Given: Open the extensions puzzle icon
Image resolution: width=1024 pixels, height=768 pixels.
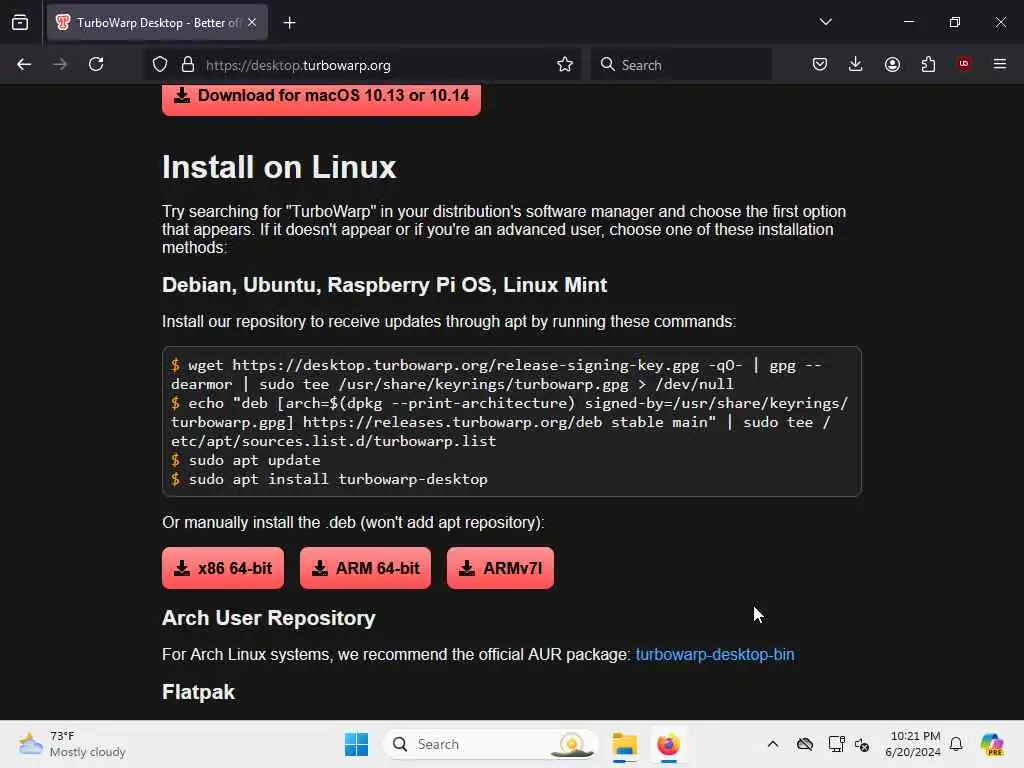Looking at the screenshot, I should (928, 65).
